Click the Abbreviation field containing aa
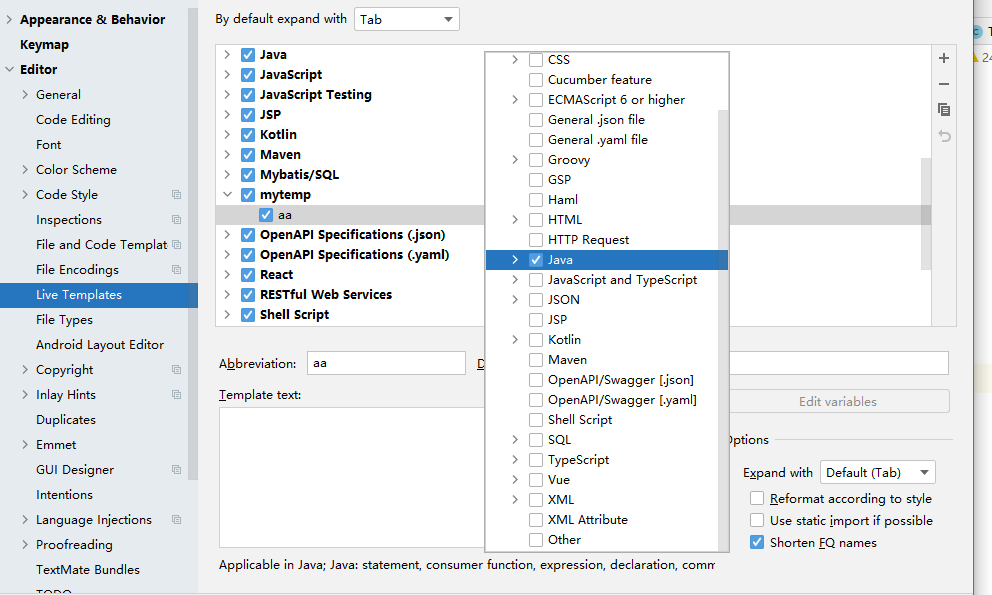Screen dimensions: 992x595 pos(385,364)
